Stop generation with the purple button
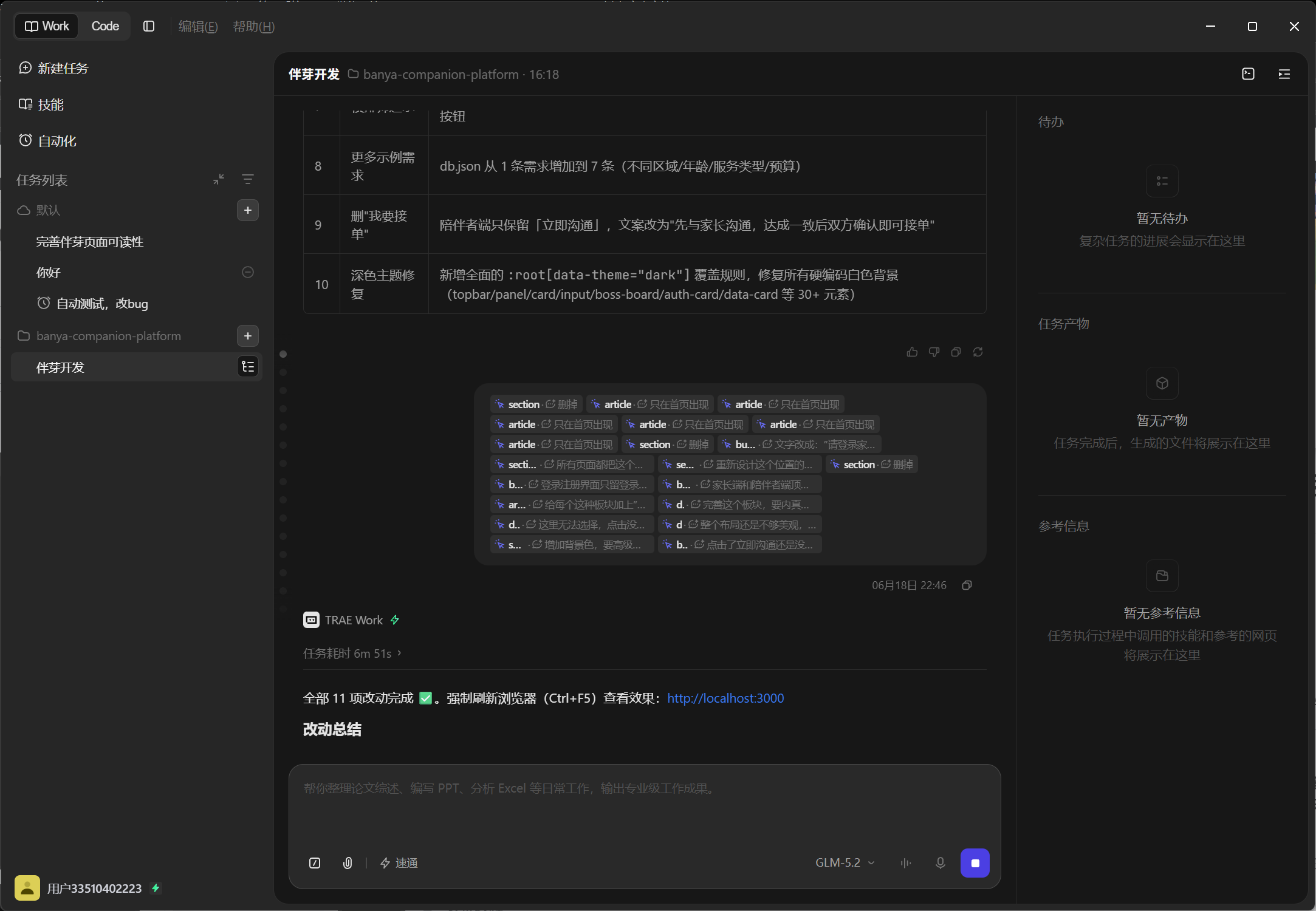Image resolution: width=1316 pixels, height=911 pixels. (x=975, y=863)
